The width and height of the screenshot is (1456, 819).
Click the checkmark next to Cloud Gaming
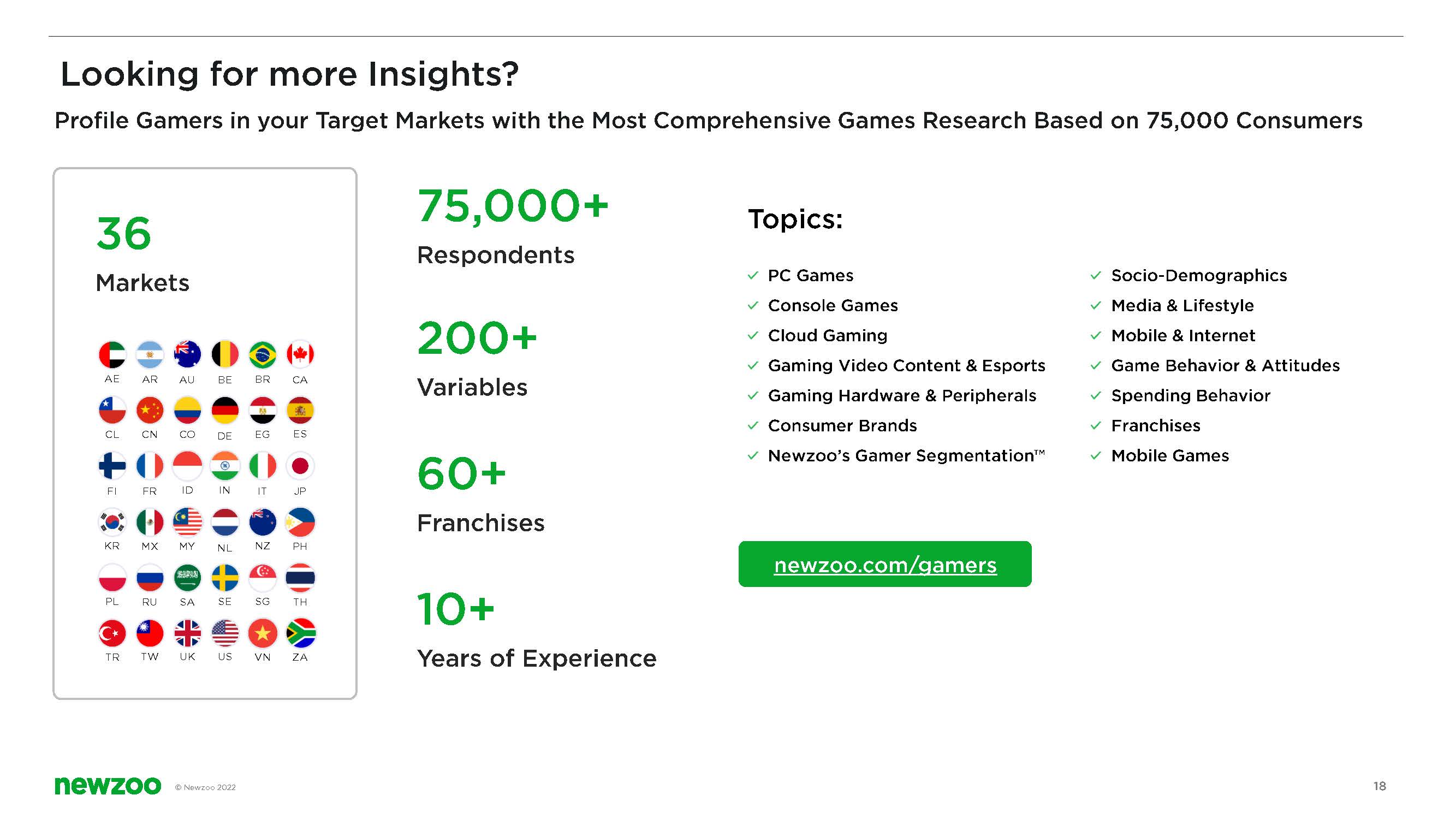pyautogui.click(x=753, y=335)
